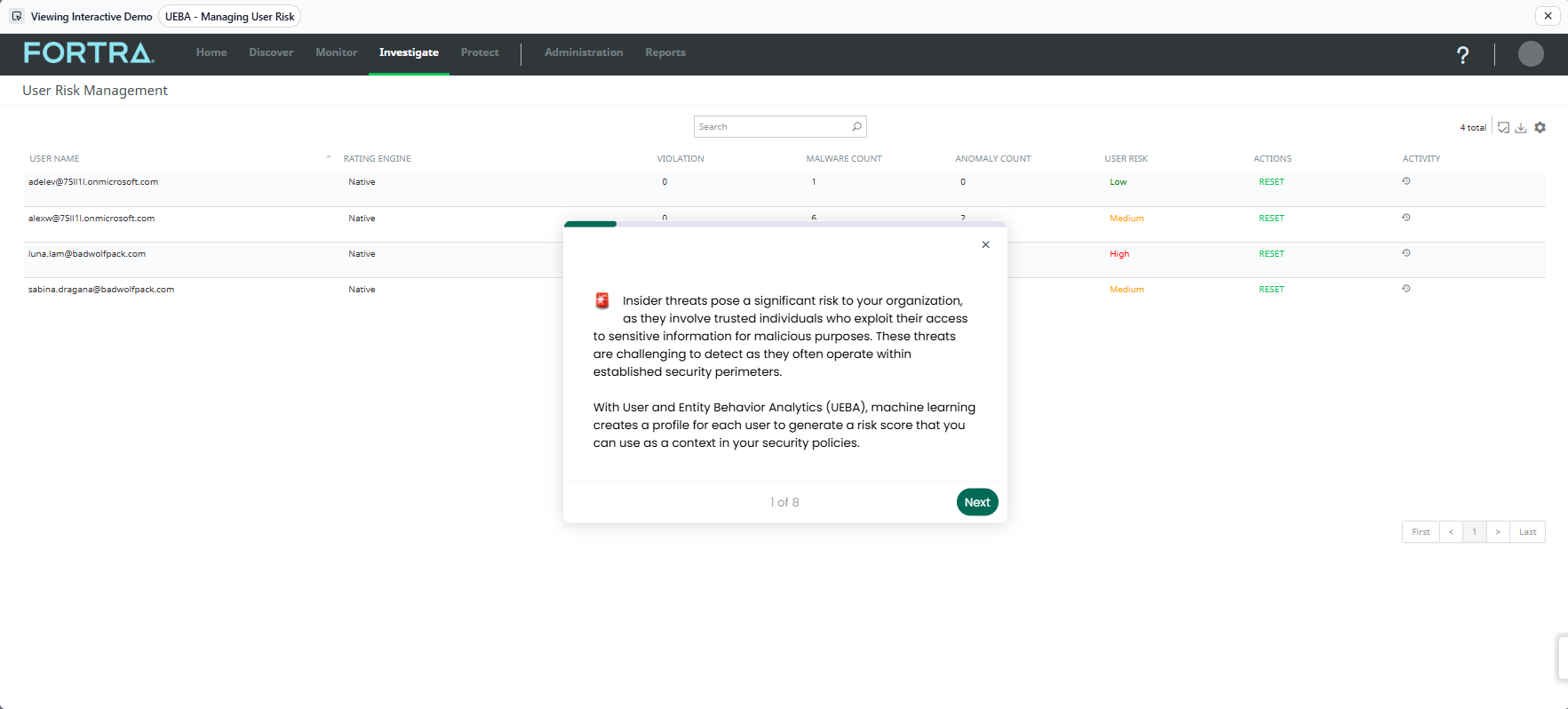
Task: Click the Low risk value for adelev
Action: pyautogui.click(x=1118, y=182)
